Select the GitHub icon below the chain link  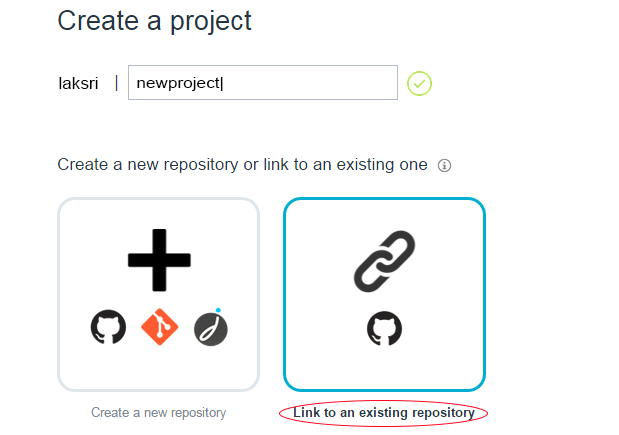[385, 328]
